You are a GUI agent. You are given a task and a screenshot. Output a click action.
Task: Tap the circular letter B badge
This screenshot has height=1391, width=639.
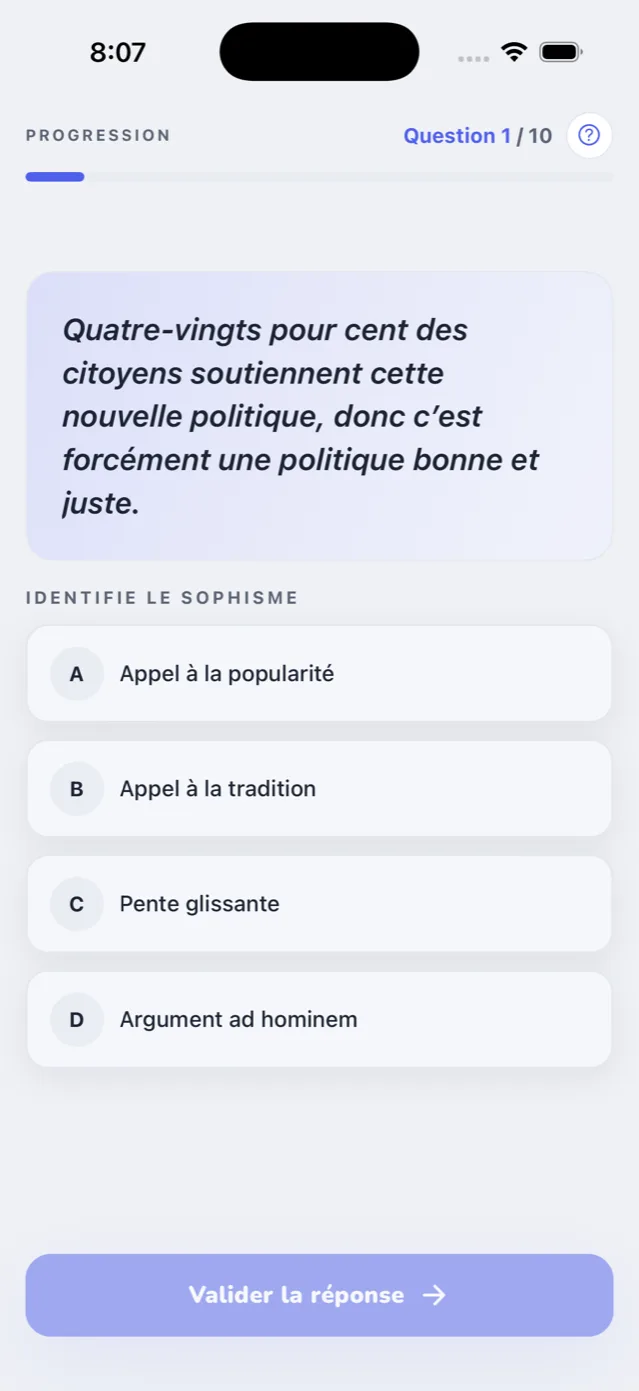click(77, 789)
